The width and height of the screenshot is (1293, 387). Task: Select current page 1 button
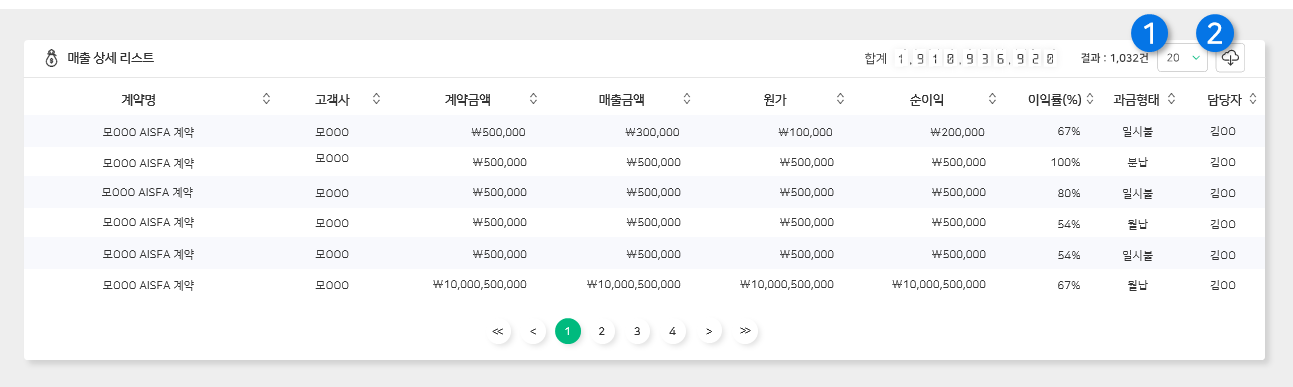pos(568,330)
